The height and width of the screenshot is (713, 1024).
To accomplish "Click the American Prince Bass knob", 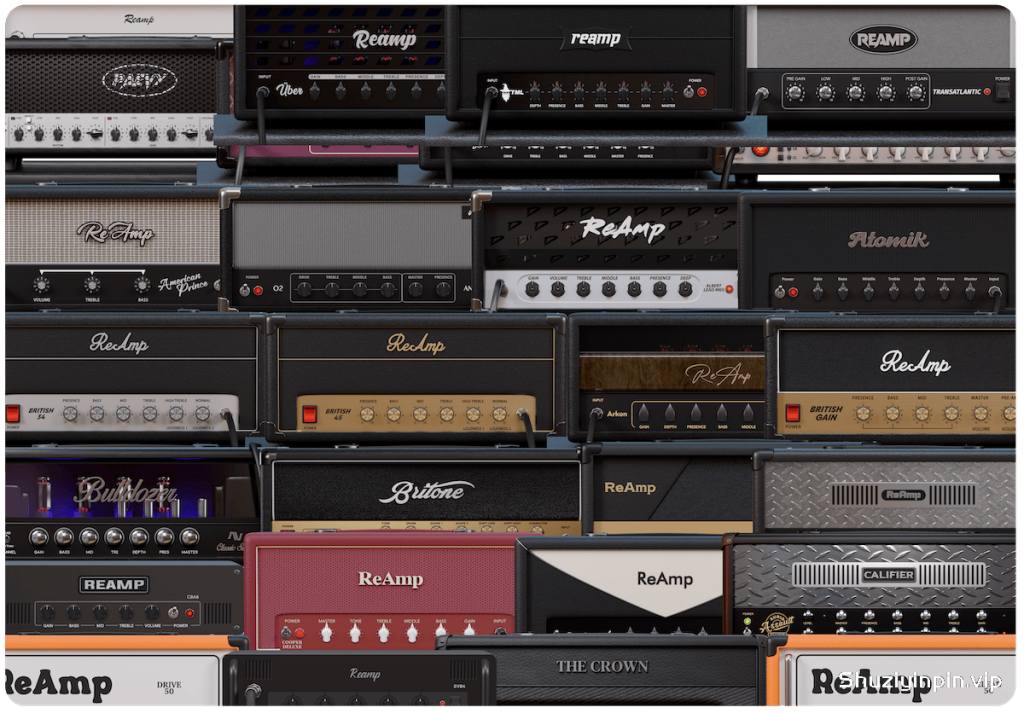I will point(142,285).
